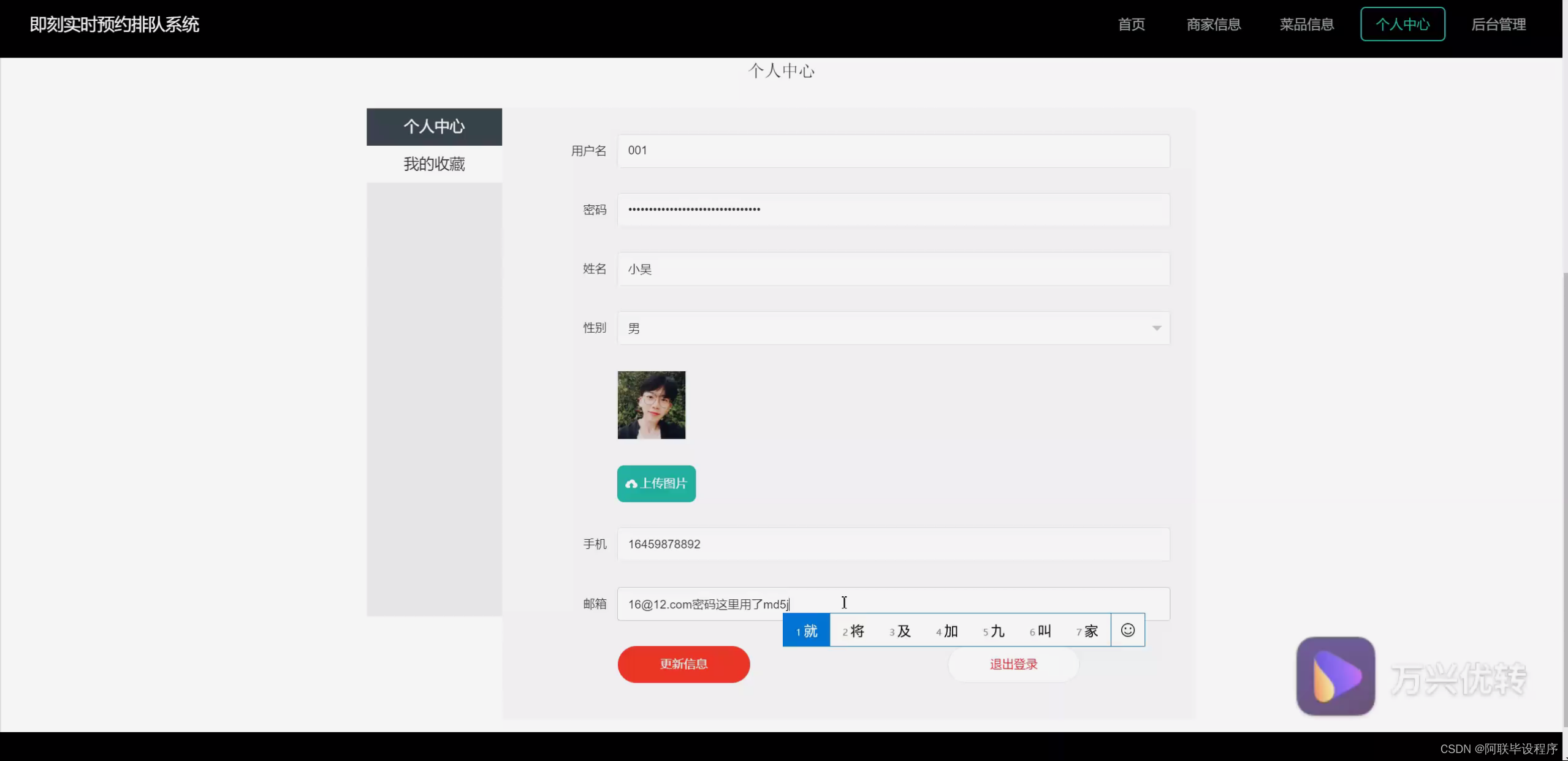Select candidate 就 in the IME bar

coord(806,630)
